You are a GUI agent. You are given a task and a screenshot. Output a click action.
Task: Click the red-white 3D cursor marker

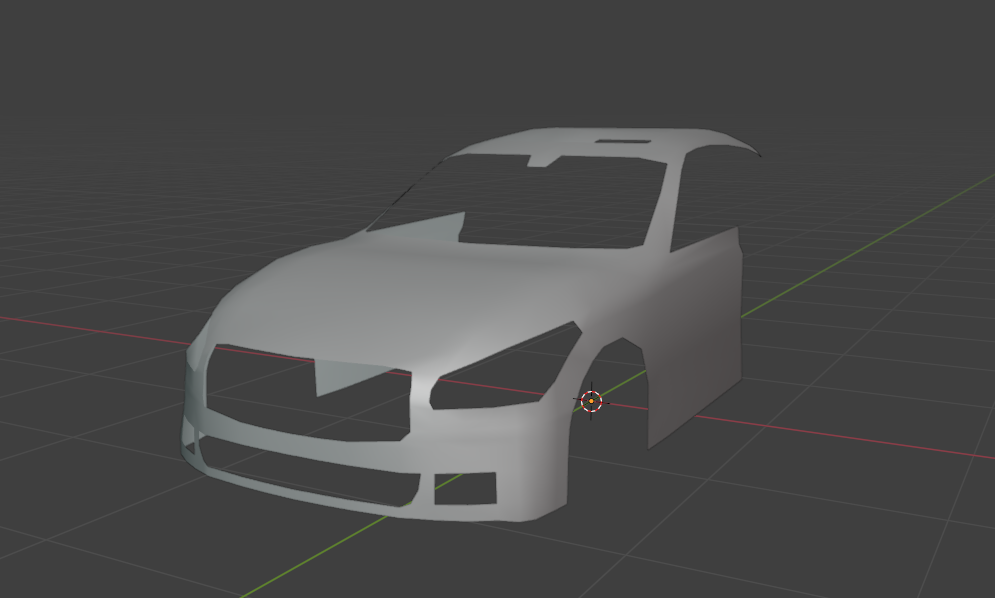coord(591,401)
